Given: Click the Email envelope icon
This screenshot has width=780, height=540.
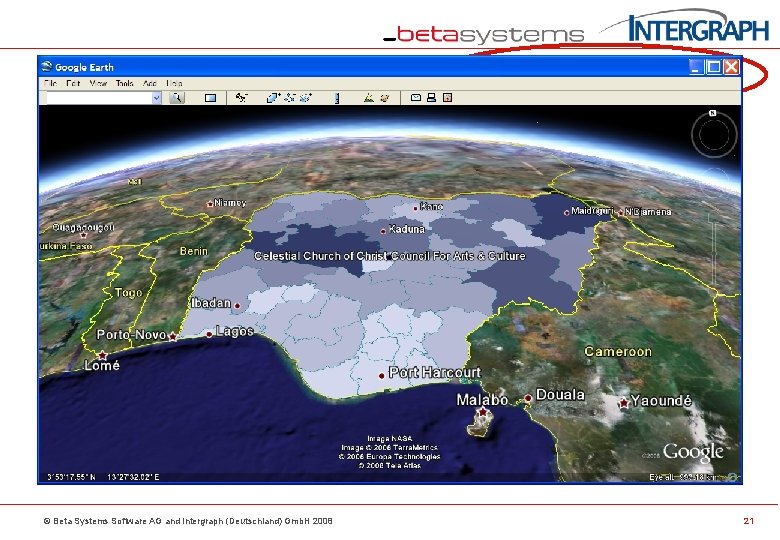Looking at the screenshot, I should click(x=416, y=97).
